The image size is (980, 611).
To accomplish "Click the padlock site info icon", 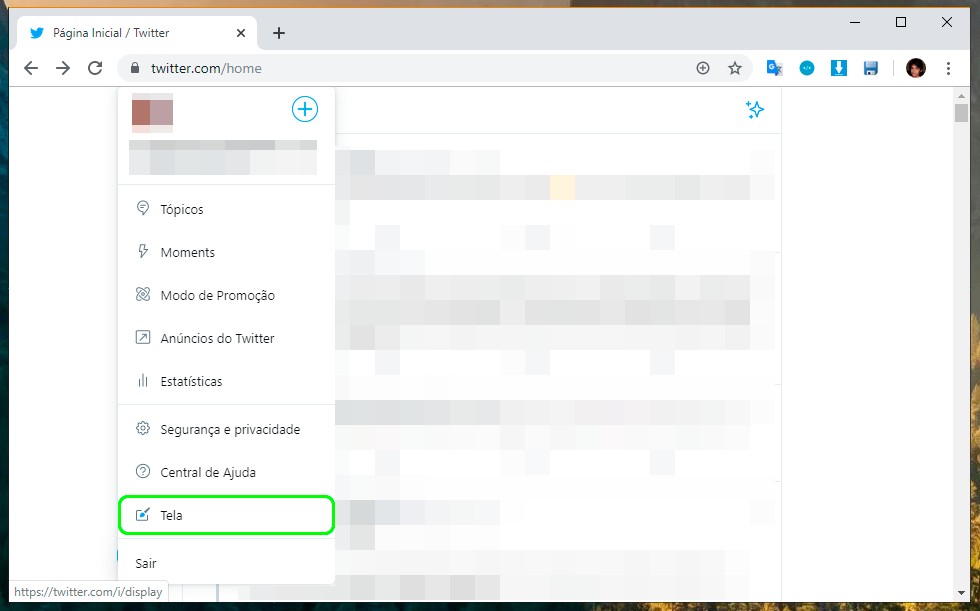I will [134, 68].
